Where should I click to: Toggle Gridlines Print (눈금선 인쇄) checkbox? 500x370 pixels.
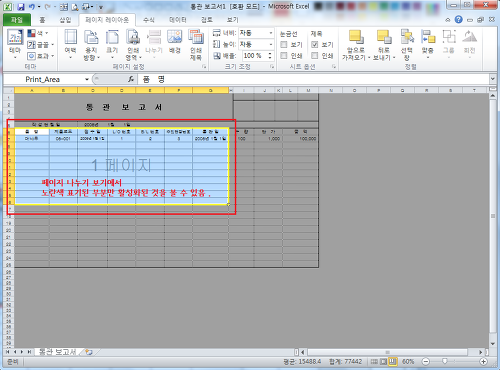pos(284,55)
